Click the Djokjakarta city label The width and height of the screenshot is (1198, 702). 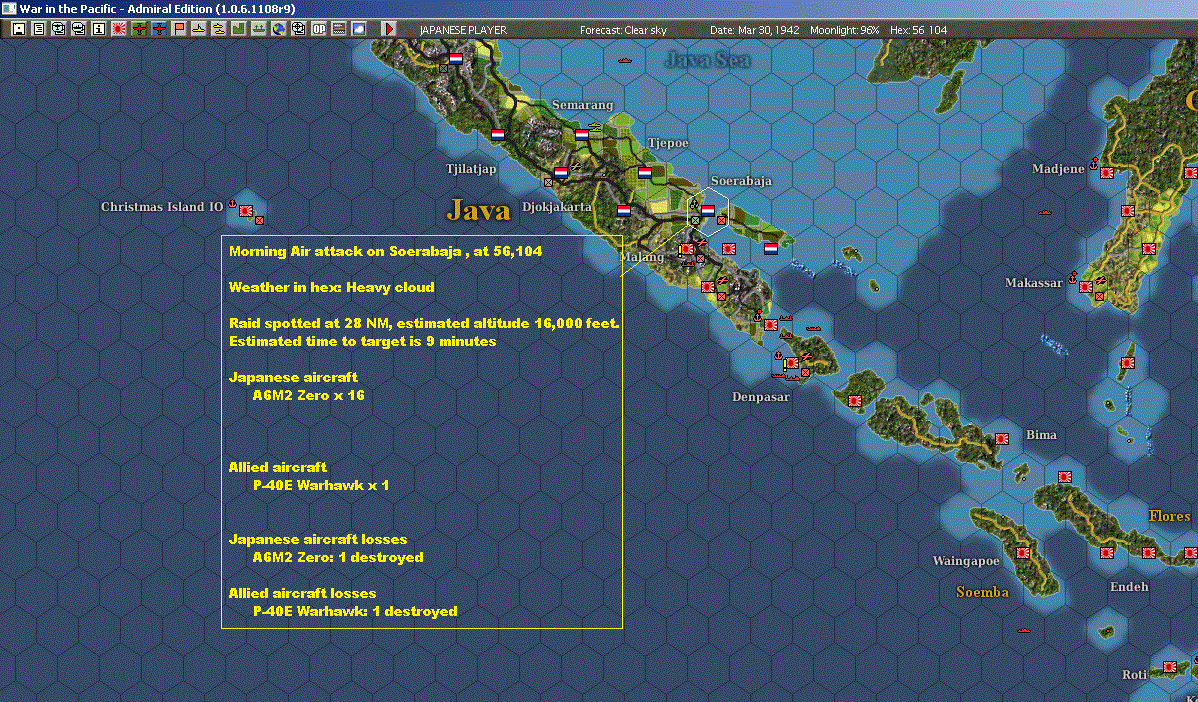556,207
